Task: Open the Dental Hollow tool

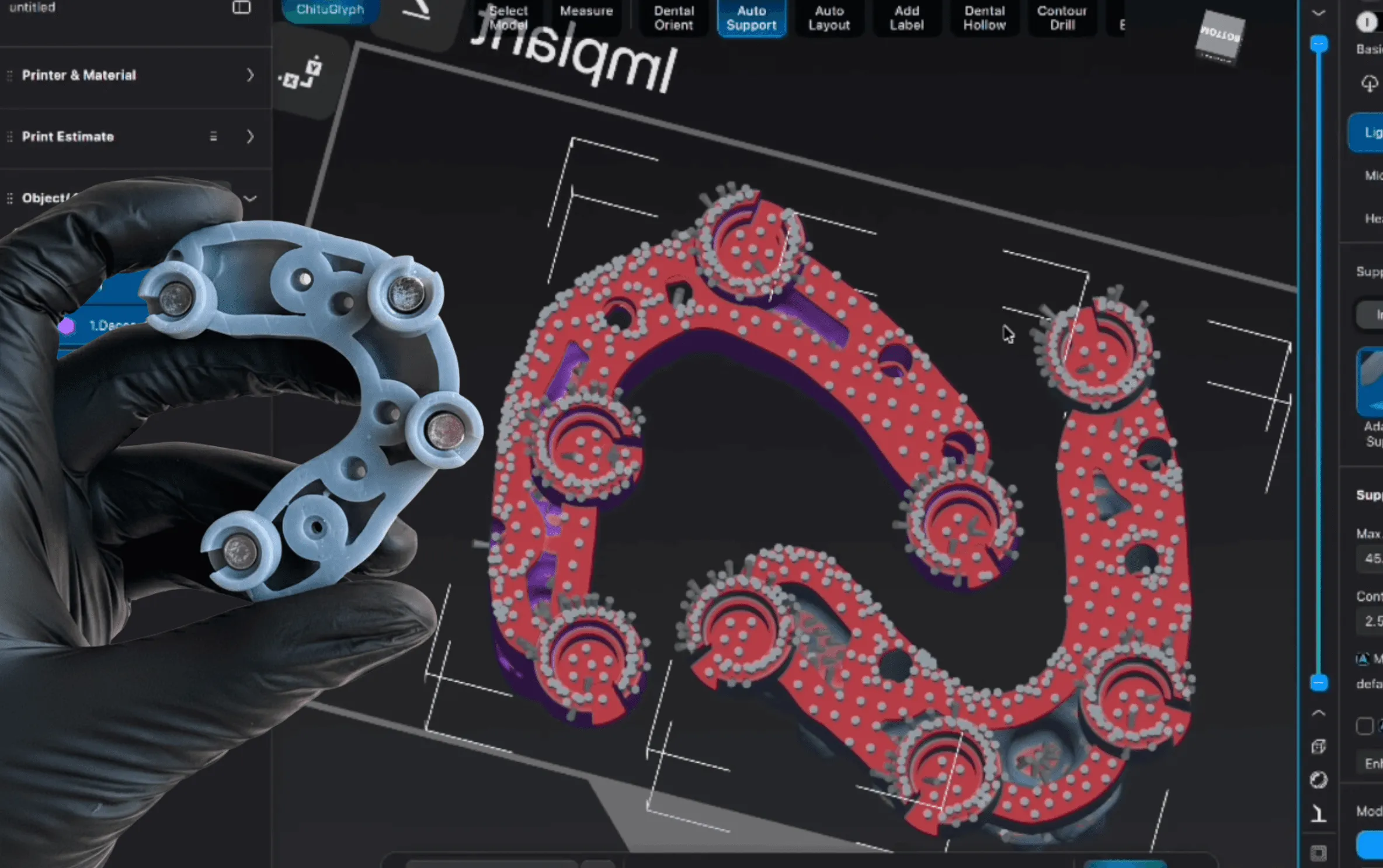Action: (x=984, y=18)
